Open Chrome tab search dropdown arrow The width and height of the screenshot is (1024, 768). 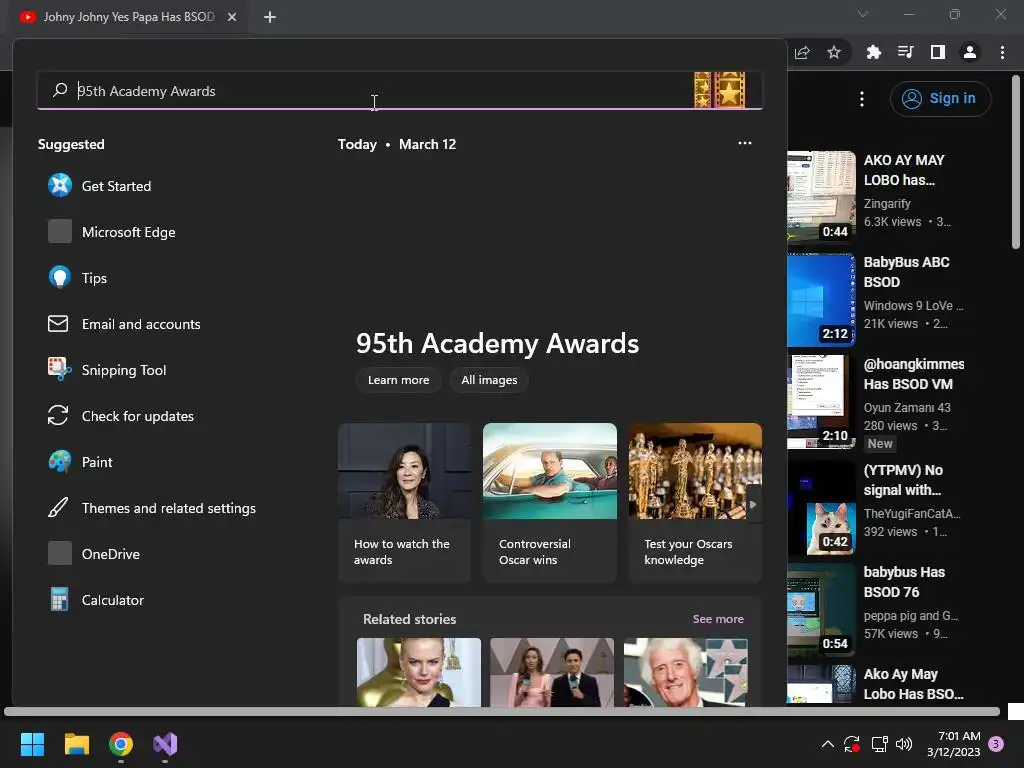pyautogui.click(x=863, y=14)
